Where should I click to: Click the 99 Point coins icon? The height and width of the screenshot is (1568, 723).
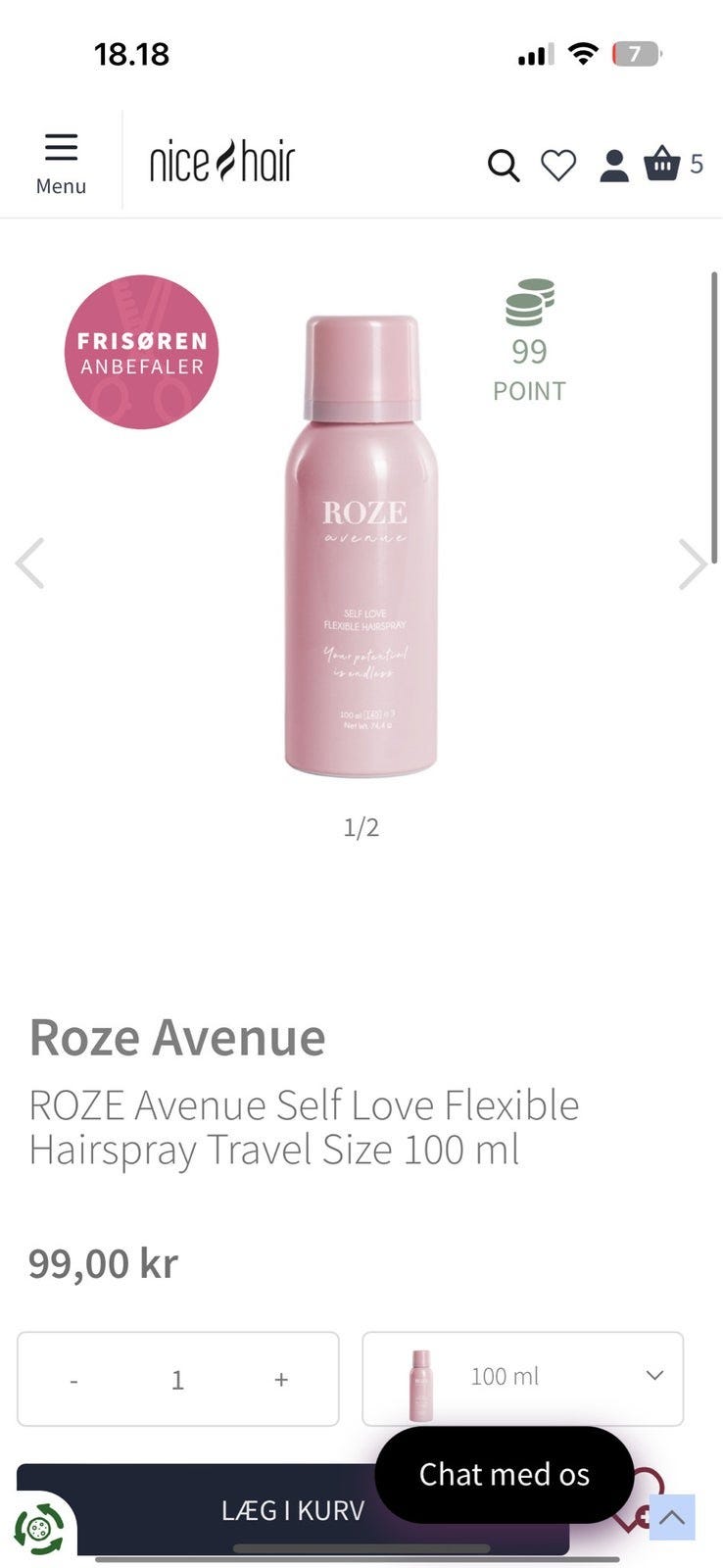click(530, 303)
